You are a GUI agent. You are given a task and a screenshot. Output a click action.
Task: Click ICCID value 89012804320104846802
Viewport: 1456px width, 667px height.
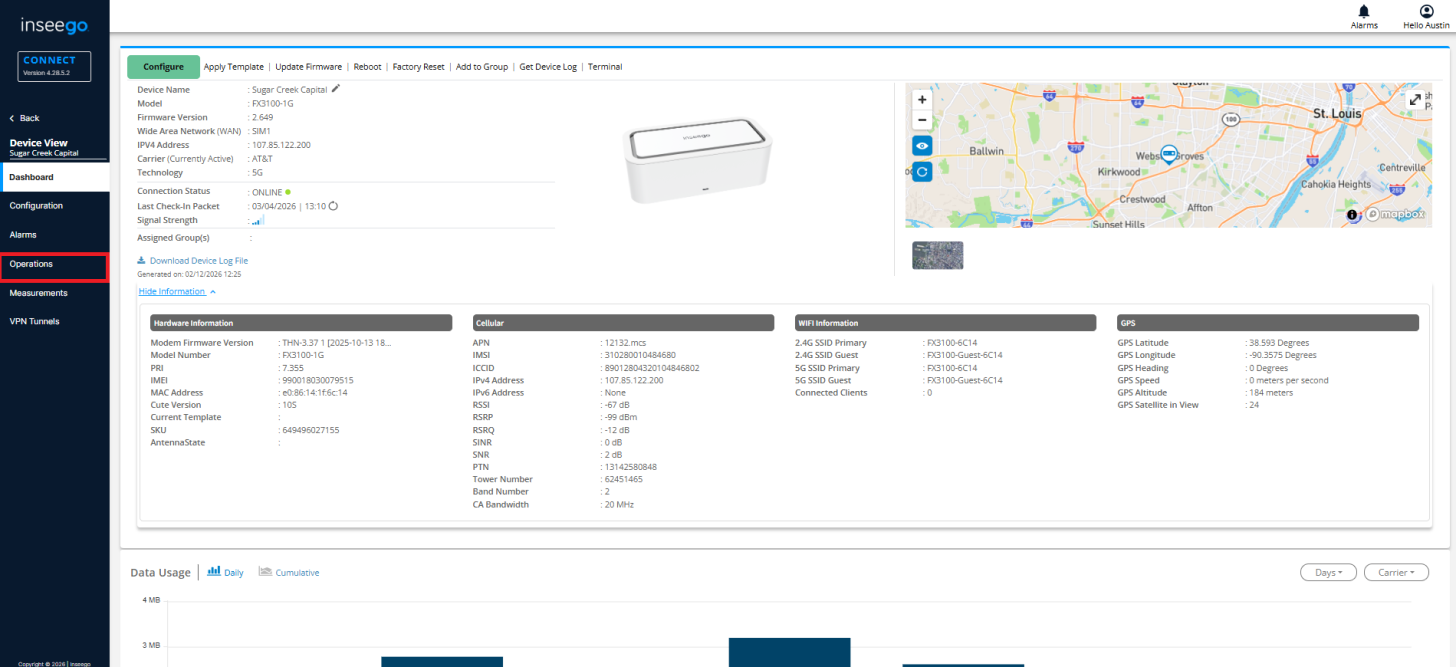(651, 368)
